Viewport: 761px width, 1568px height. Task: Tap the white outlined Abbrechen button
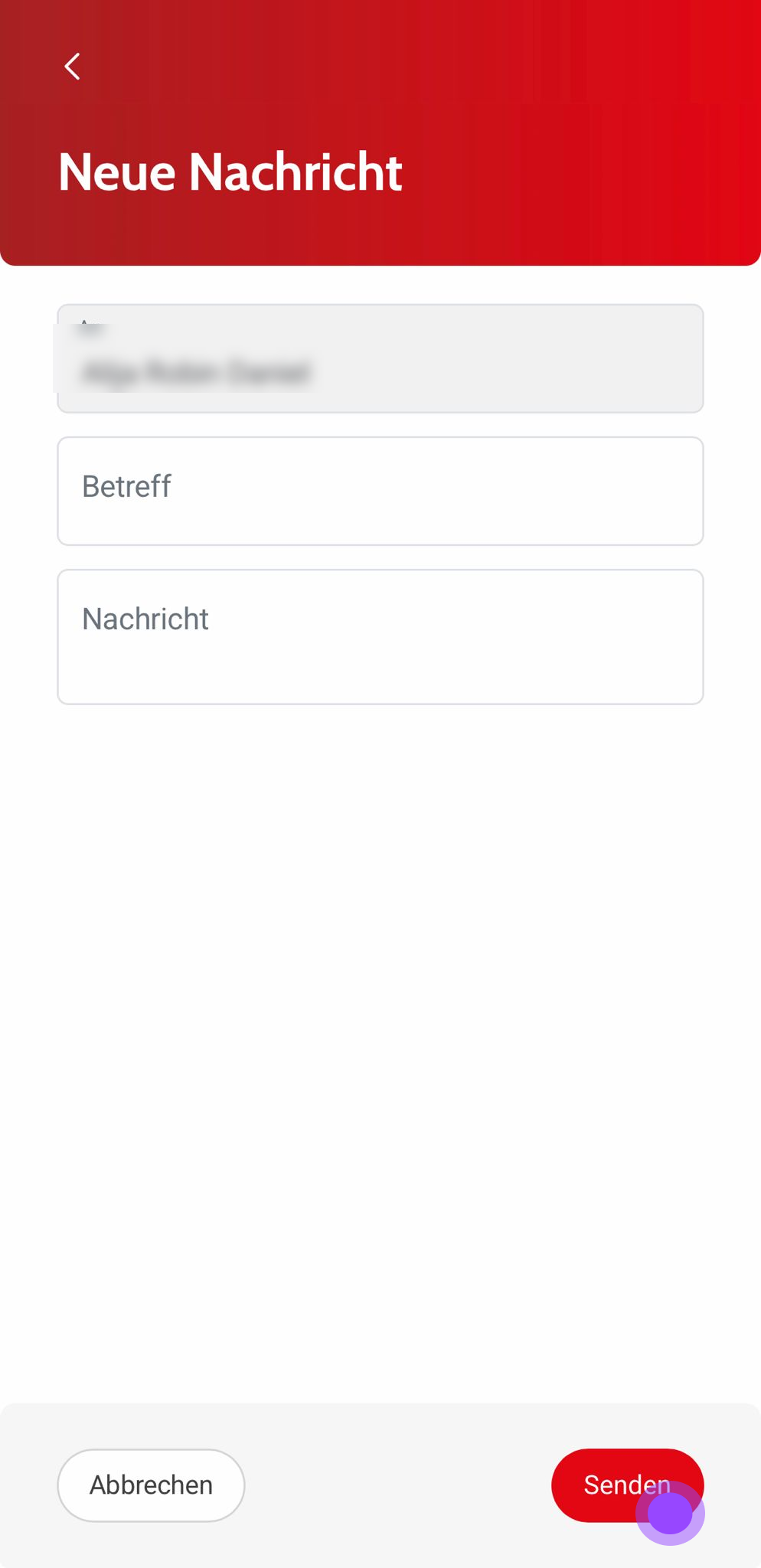(151, 1485)
